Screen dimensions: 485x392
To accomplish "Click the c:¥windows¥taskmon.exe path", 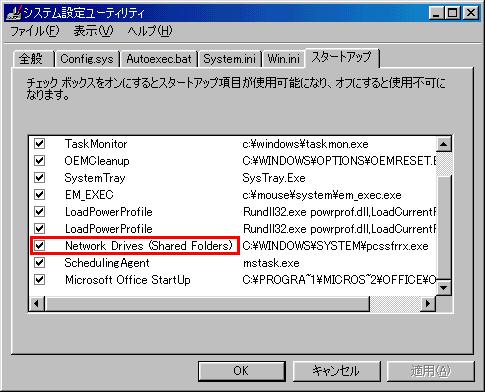I will click(305, 144).
